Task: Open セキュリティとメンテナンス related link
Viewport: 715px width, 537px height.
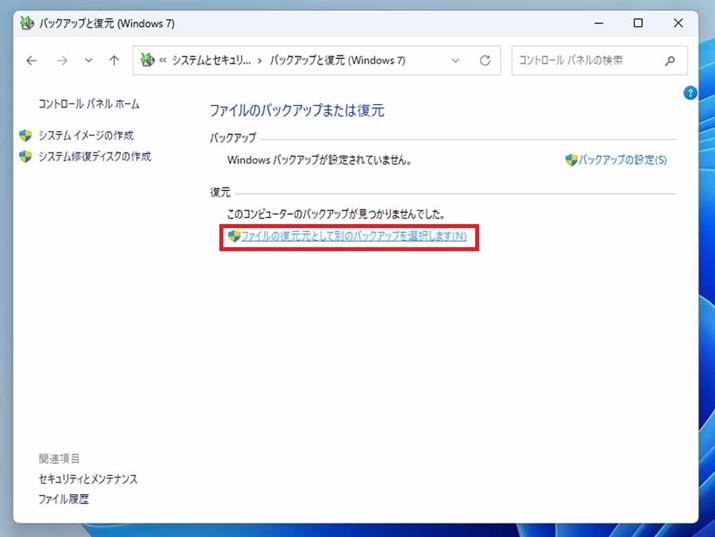Action: tap(88, 479)
